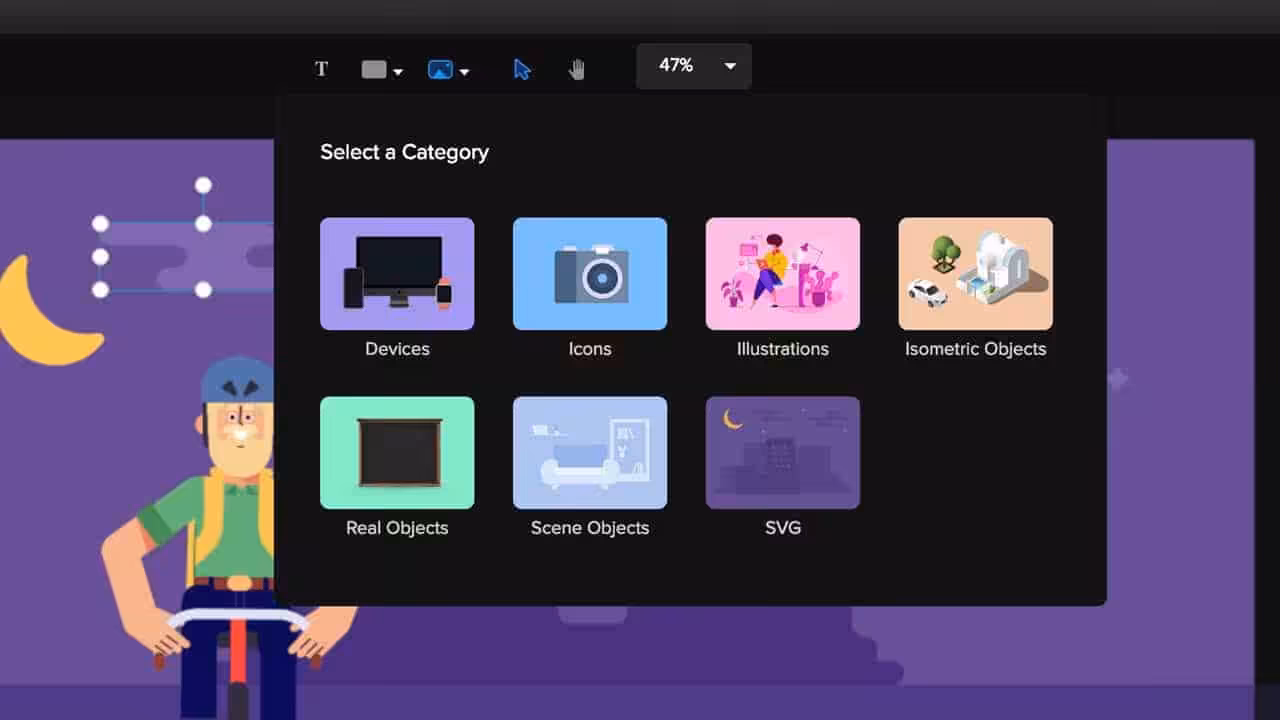Select the yellow crescent moon on canvas

pyautogui.click(x=40, y=320)
